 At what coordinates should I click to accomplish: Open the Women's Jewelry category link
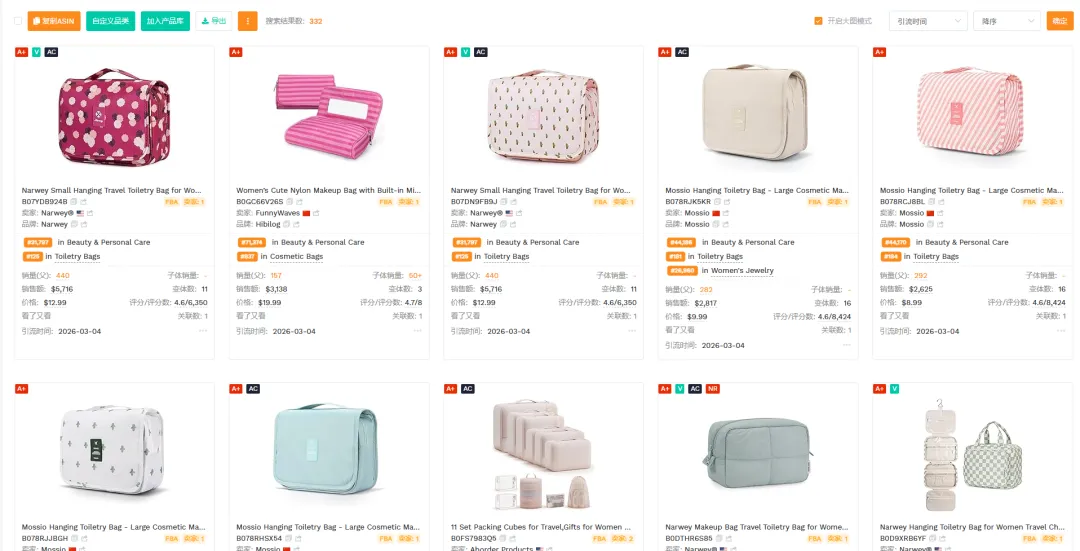point(741,271)
